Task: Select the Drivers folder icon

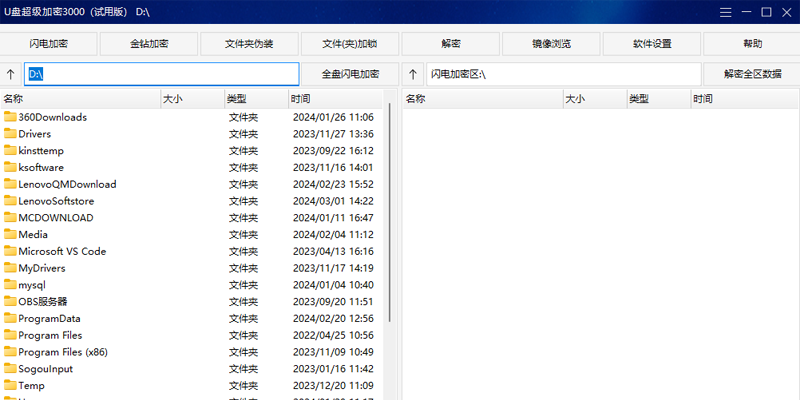Action: [10, 134]
